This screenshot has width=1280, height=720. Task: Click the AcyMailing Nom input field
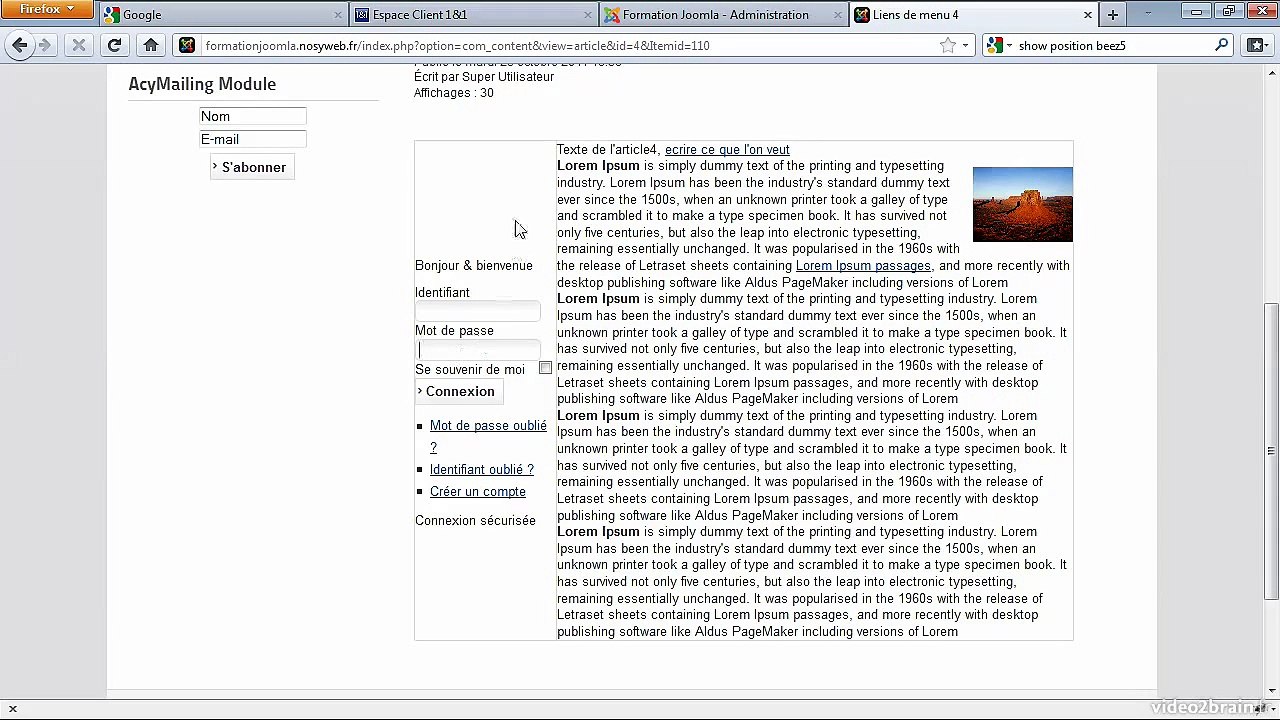pos(253,116)
